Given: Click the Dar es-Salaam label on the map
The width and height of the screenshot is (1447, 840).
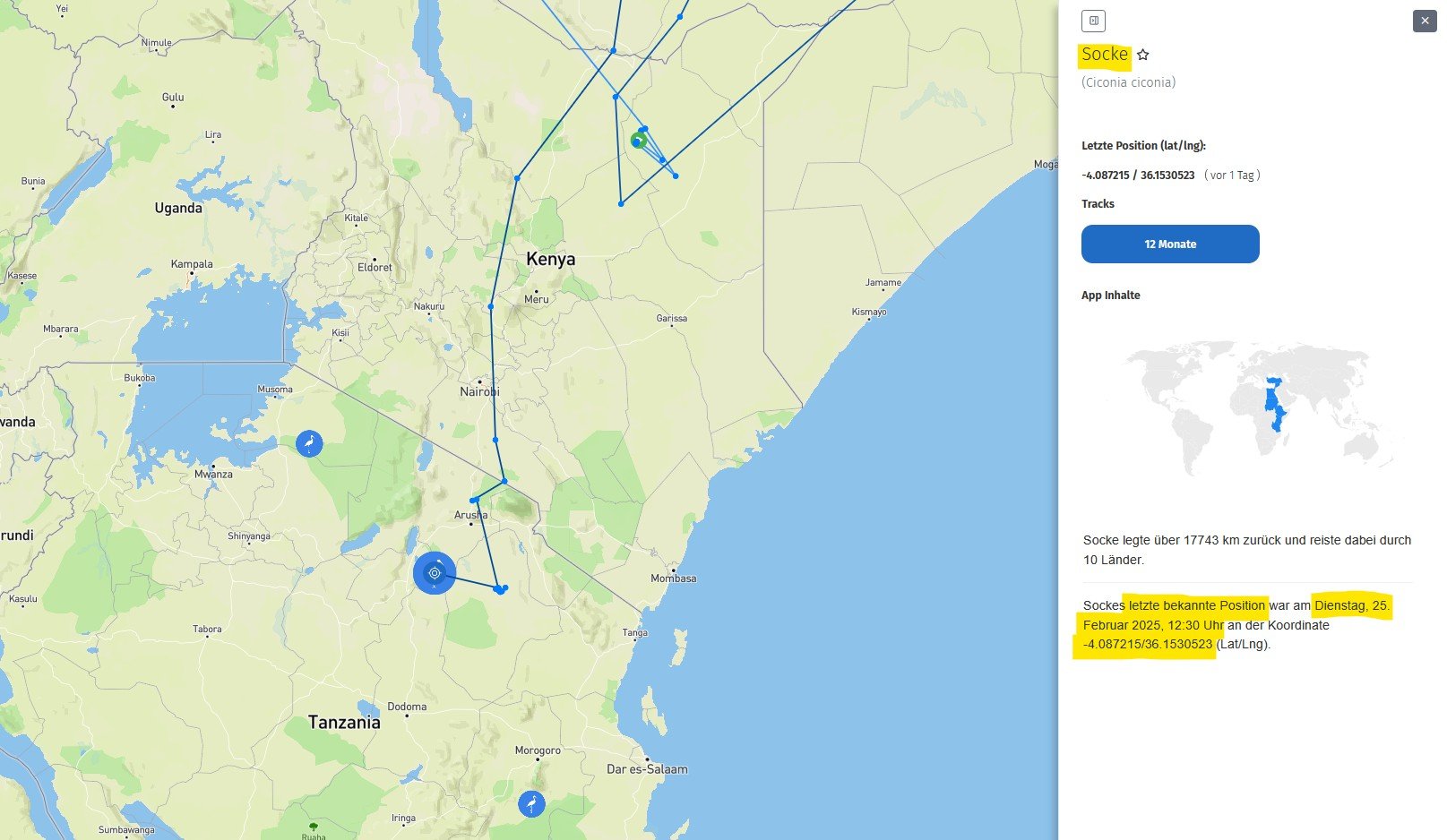Looking at the screenshot, I should tap(647, 769).
